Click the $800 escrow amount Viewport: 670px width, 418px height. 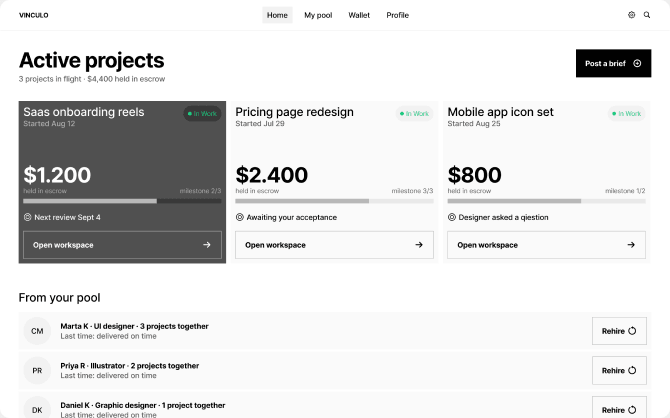pyautogui.click(x=474, y=175)
